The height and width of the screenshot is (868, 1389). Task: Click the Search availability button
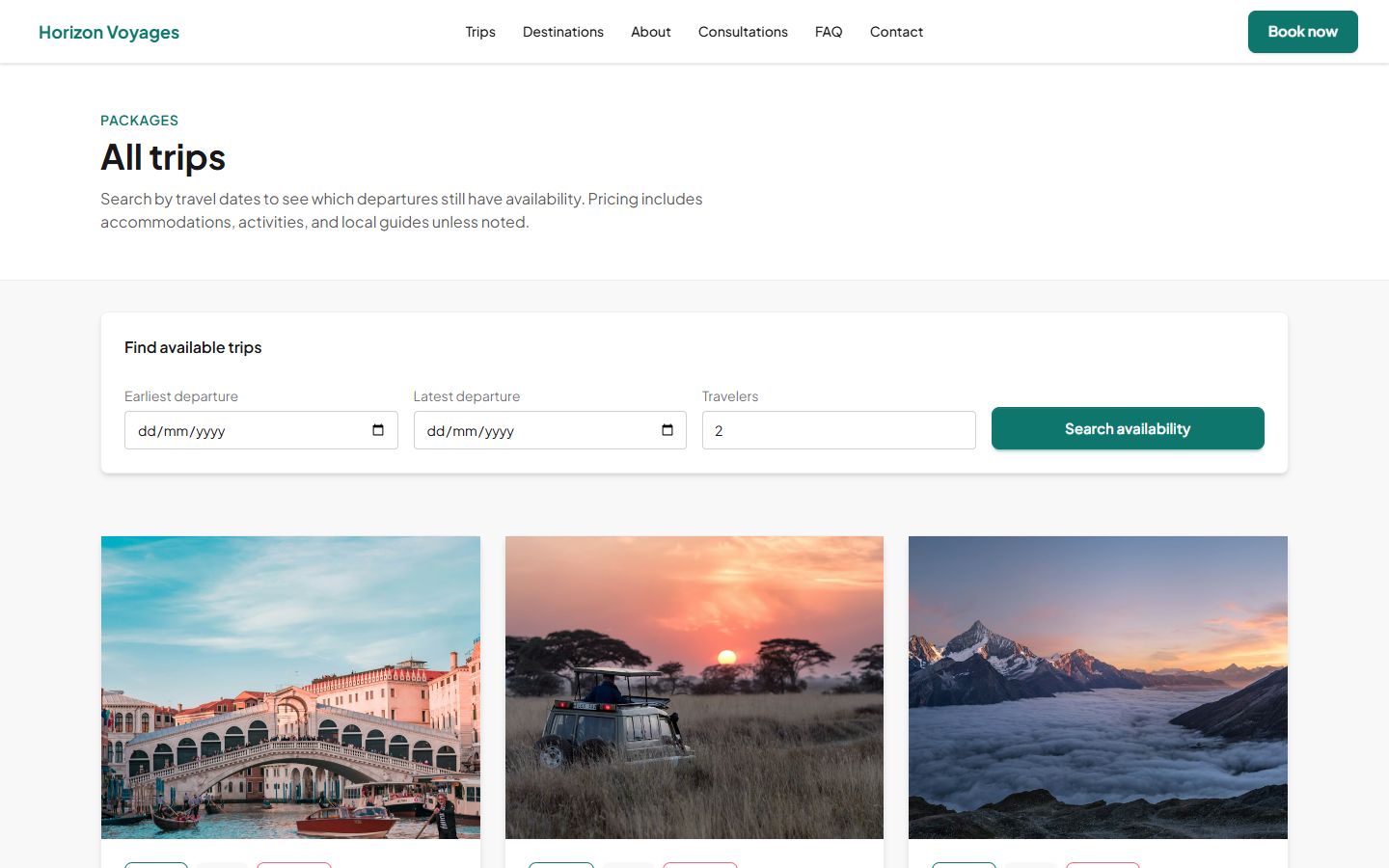(x=1128, y=428)
